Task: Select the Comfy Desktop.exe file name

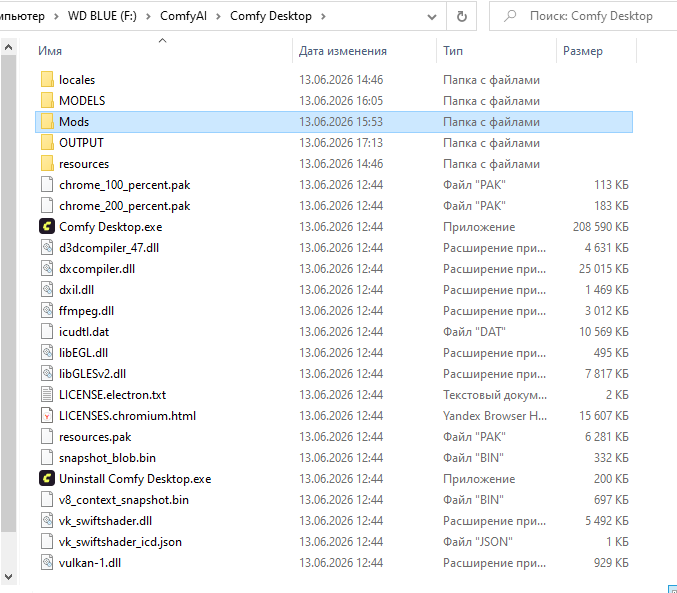Action: [x=111, y=227]
